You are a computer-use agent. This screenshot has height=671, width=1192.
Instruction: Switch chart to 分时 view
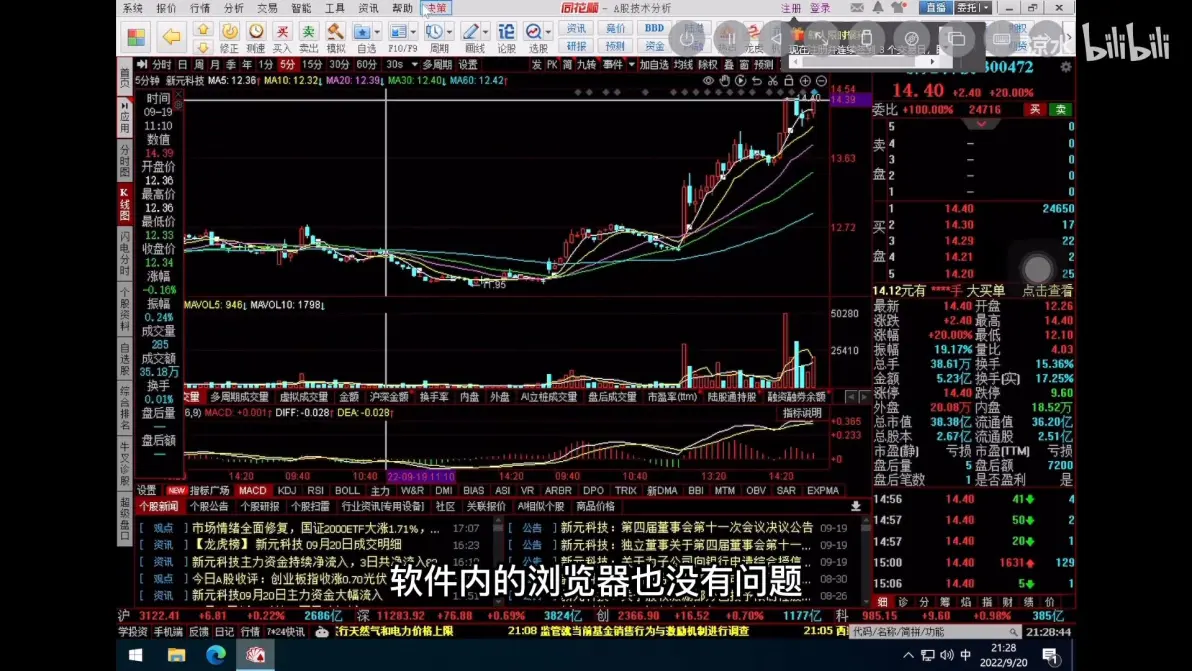point(161,65)
